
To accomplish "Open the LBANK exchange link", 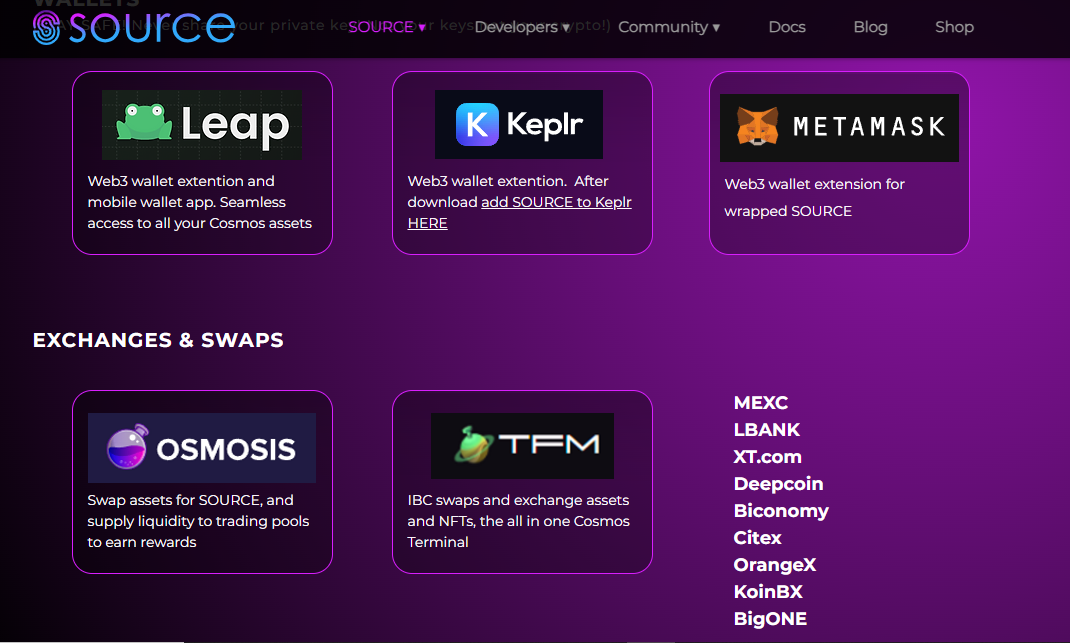I will [x=766, y=429].
